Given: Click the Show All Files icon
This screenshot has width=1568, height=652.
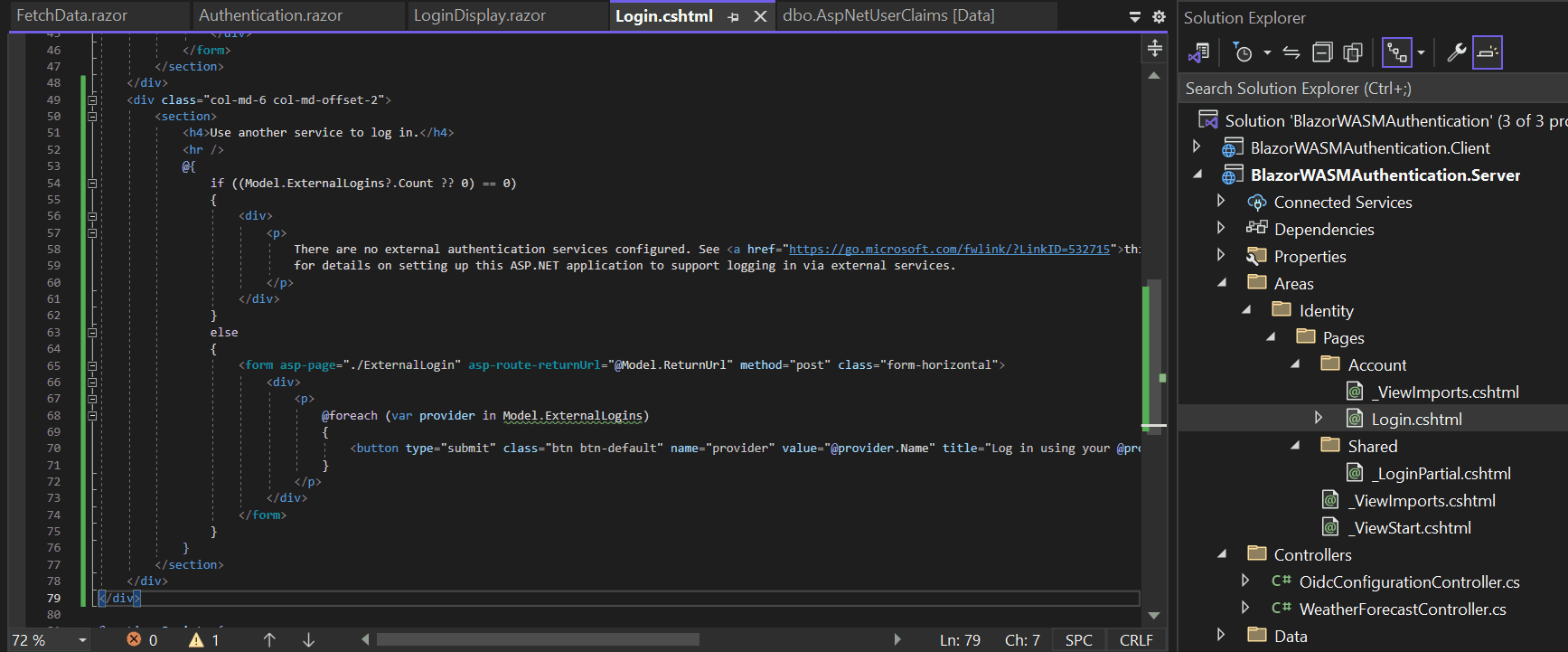Looking at the screenshot, I should [x=1353, y=53].
